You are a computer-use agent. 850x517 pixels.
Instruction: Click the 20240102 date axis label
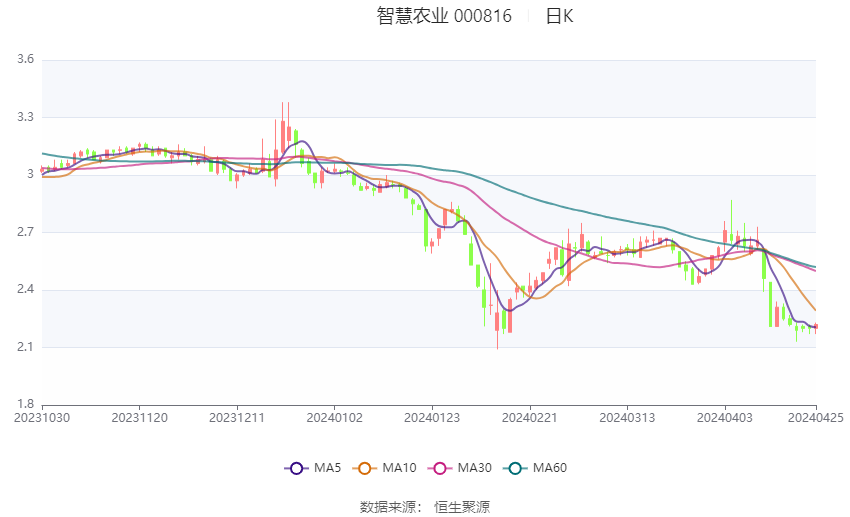pos(334,418)
